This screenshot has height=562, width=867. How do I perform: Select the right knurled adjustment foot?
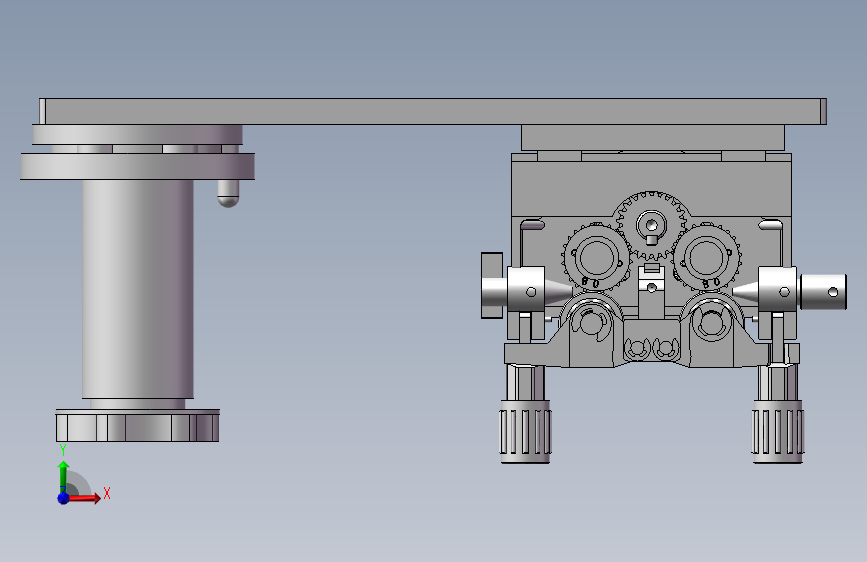point(778,431)
